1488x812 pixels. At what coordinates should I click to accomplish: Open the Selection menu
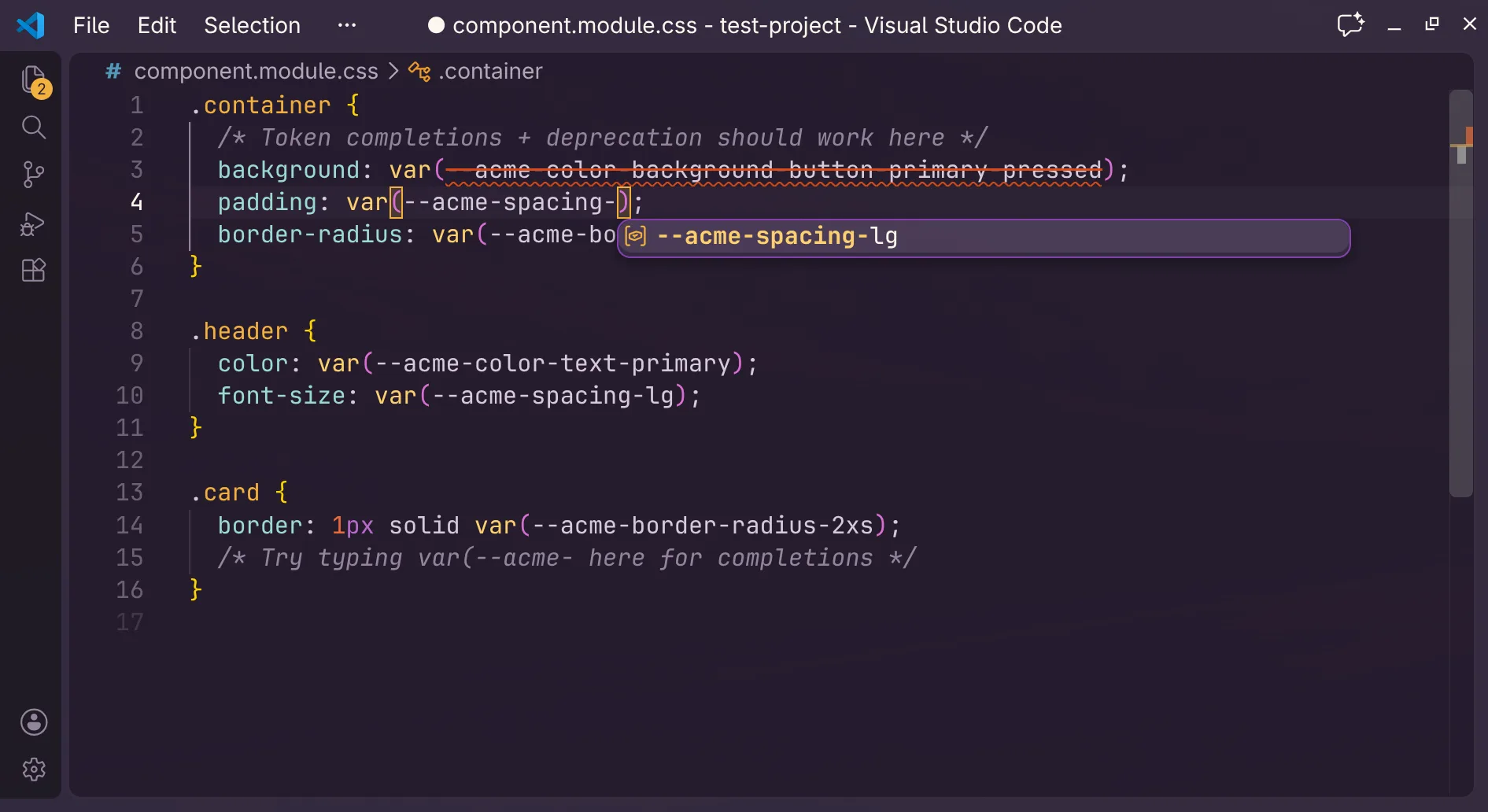pos(252,25)
